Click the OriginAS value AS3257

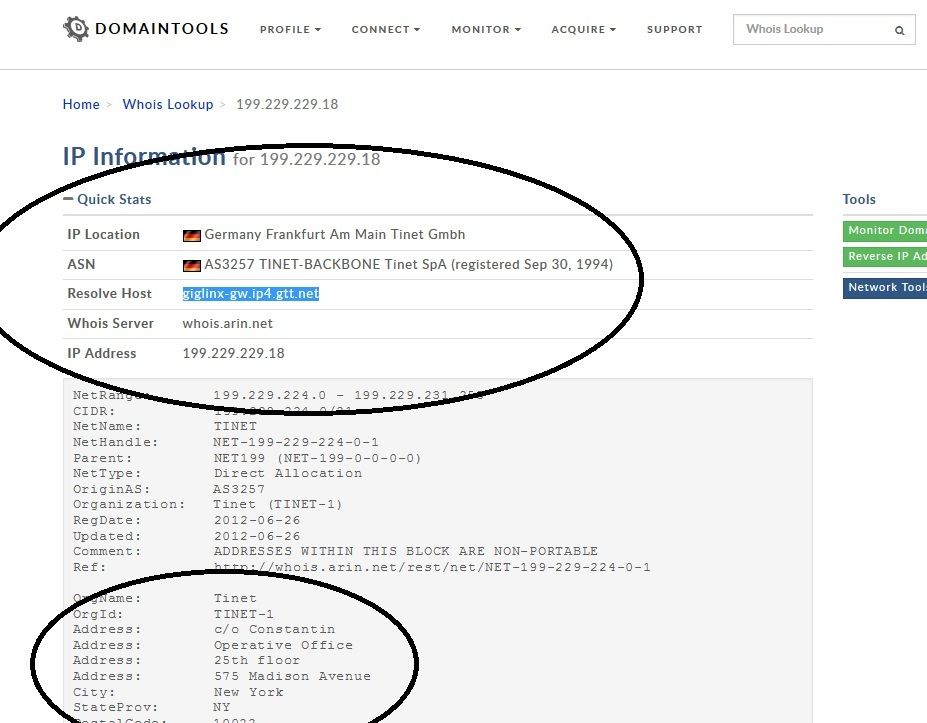click(x=239, y=489)
